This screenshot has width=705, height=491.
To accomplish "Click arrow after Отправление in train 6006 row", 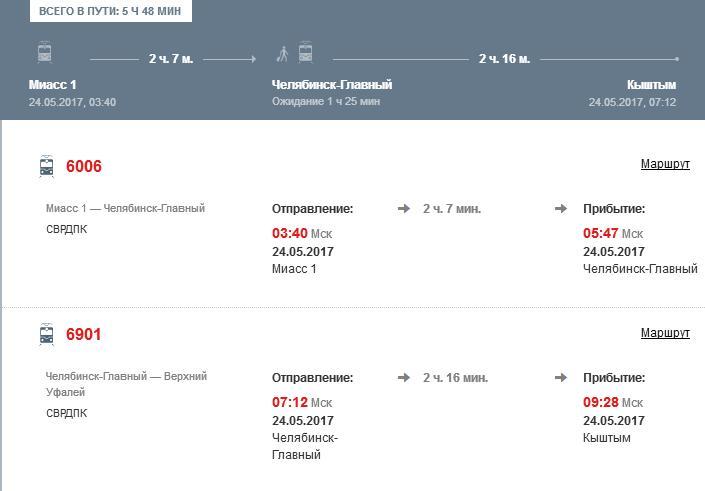I will point(404,209).
